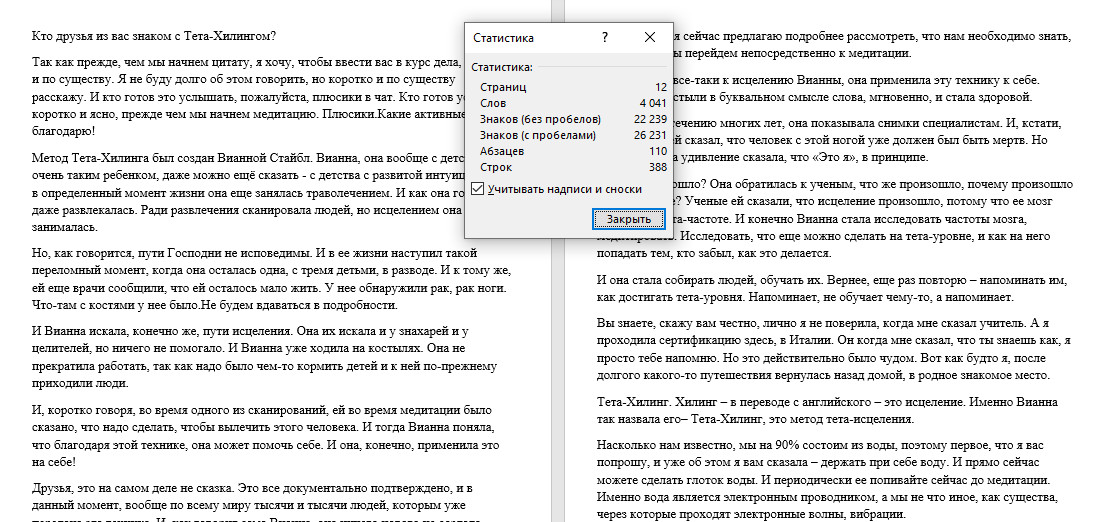Screen dimensions: 1113x522
Task: Click paragraph starting Но, как говорится, пути Господни
Action: (272, 279)
